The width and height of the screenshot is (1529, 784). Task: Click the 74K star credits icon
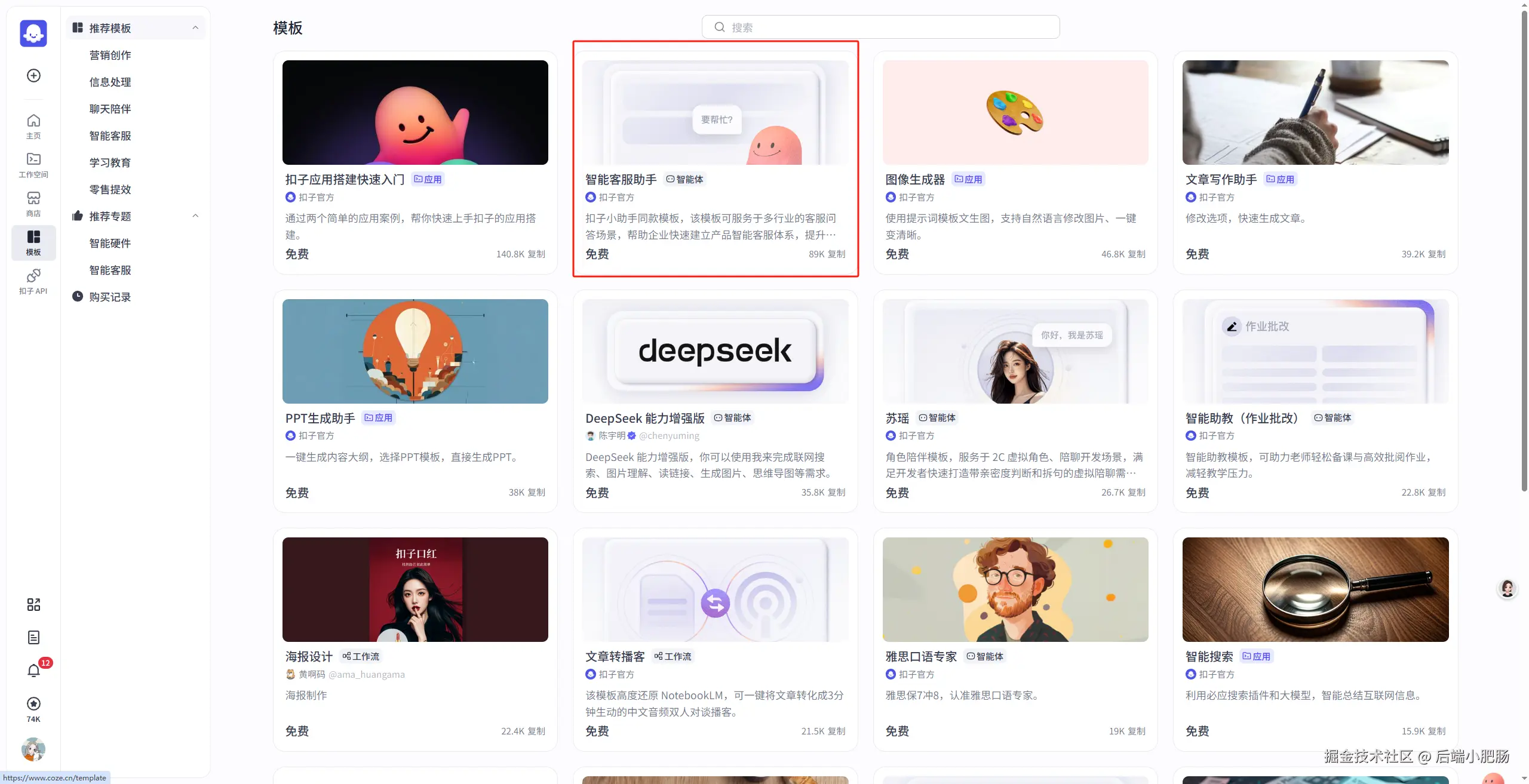click(33, 709)
